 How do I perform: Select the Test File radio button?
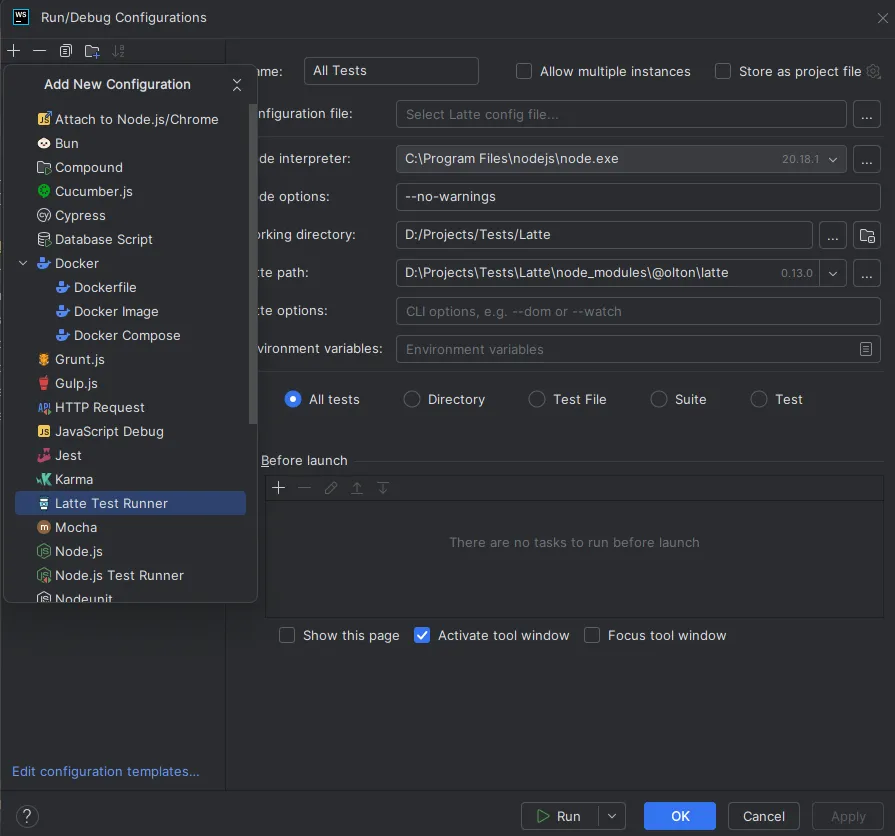coord(537,399)
